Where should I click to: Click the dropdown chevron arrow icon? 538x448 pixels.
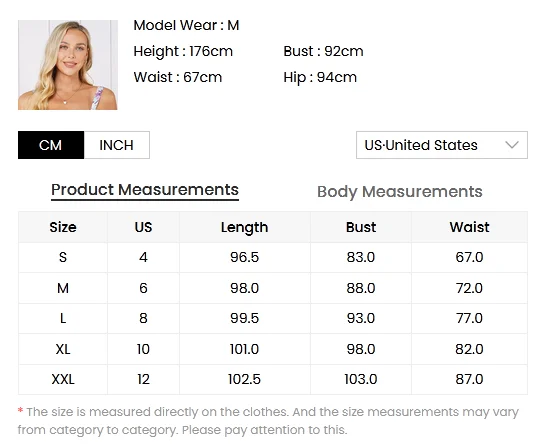click(512, 145)
